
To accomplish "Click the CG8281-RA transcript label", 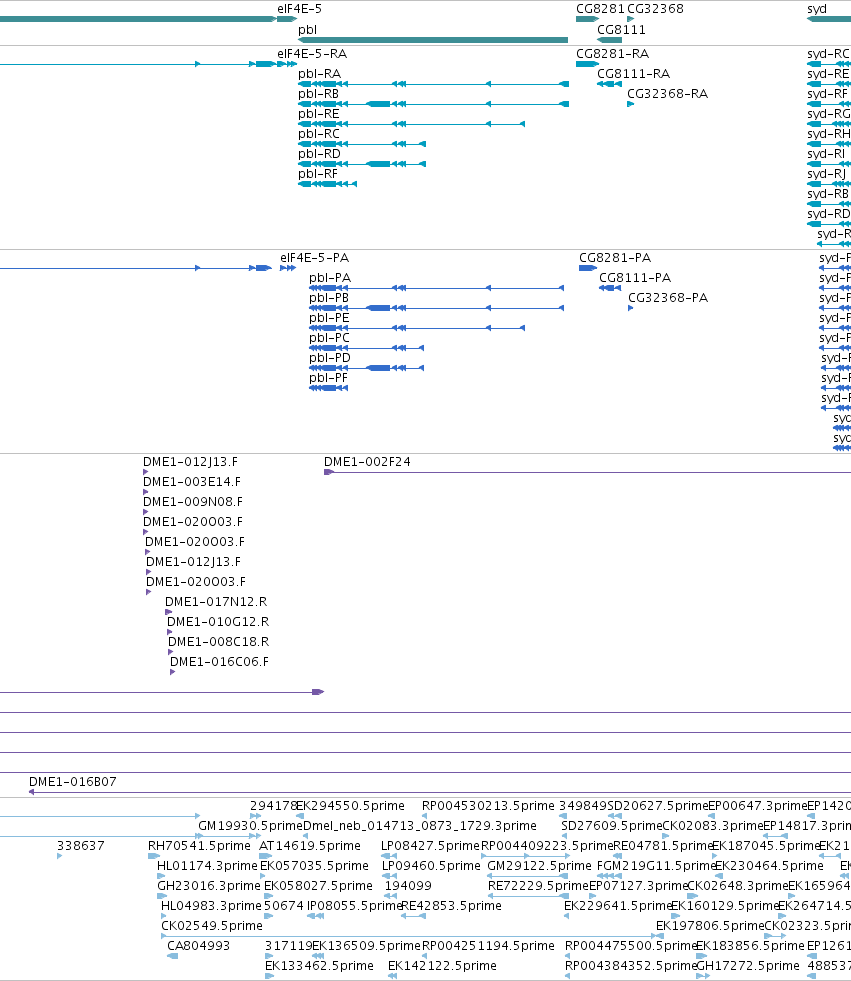I will (613, 54).
